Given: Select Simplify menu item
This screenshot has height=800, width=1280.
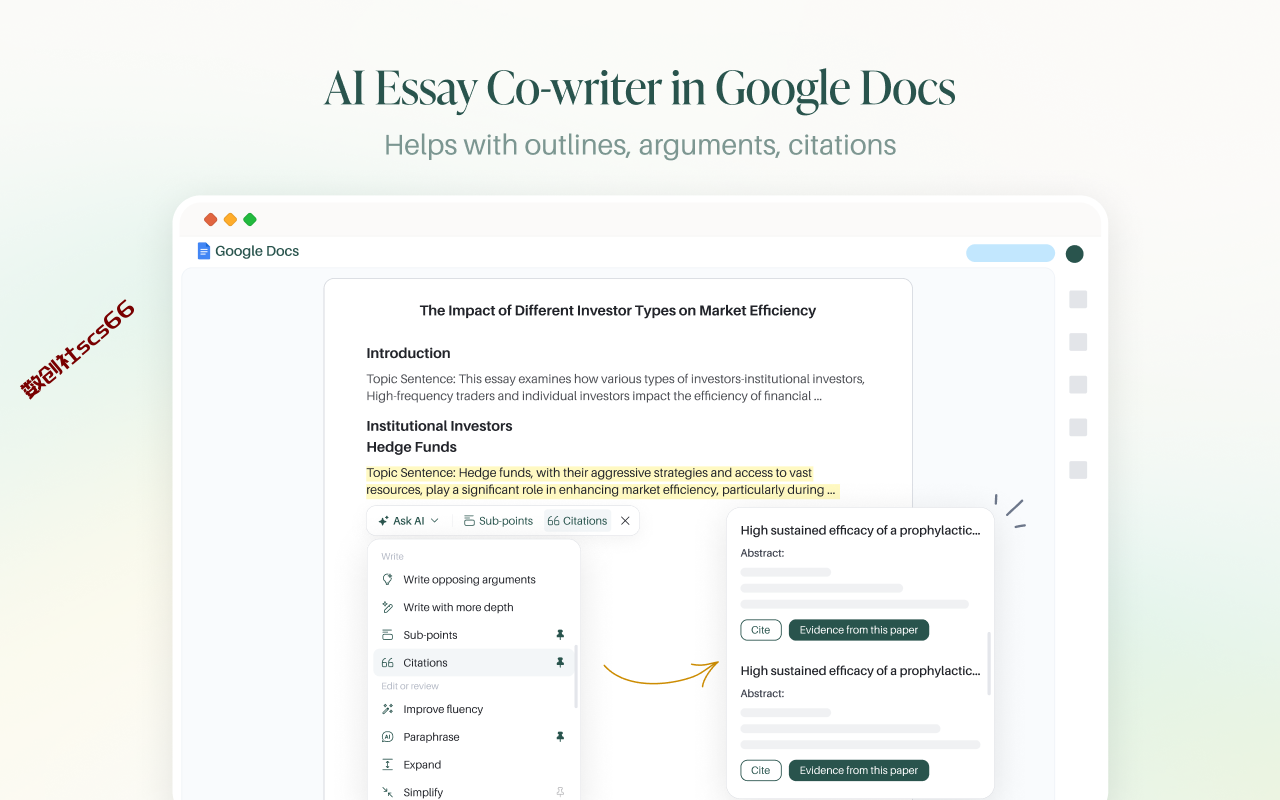Looking at the screenshot, I should pos(474,792).
